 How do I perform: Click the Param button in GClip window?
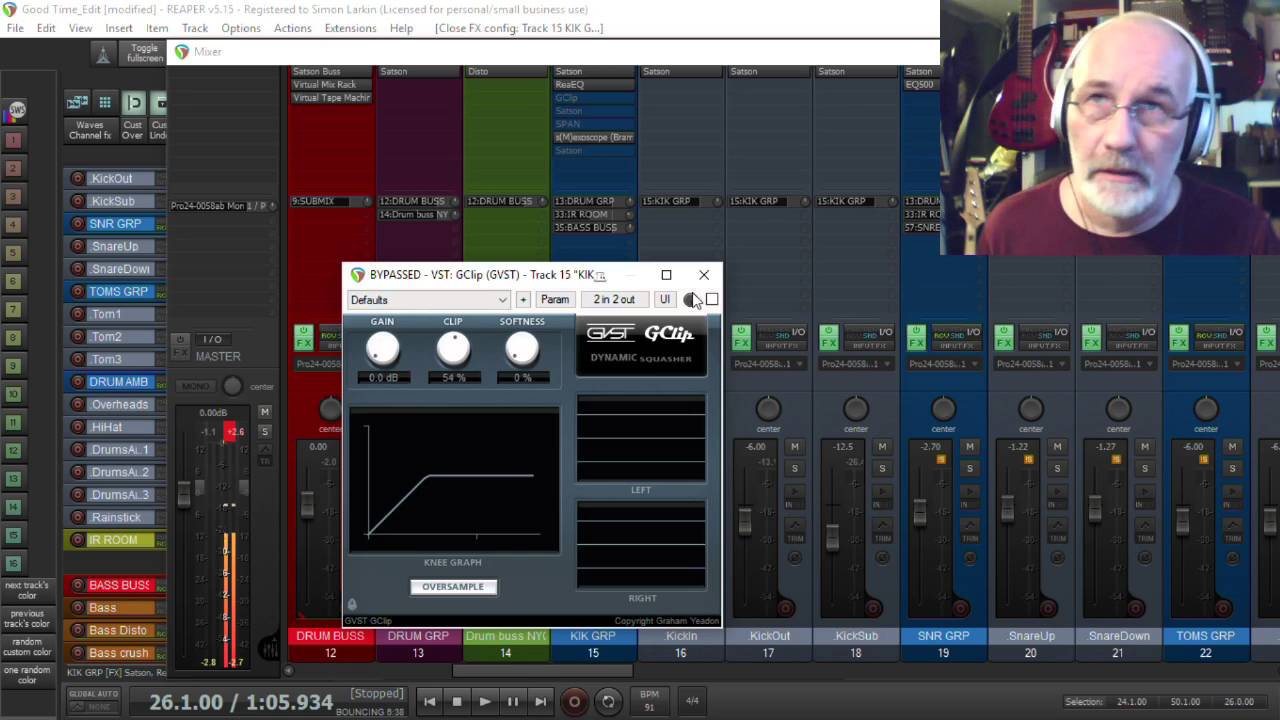click(x=554, y=300)
